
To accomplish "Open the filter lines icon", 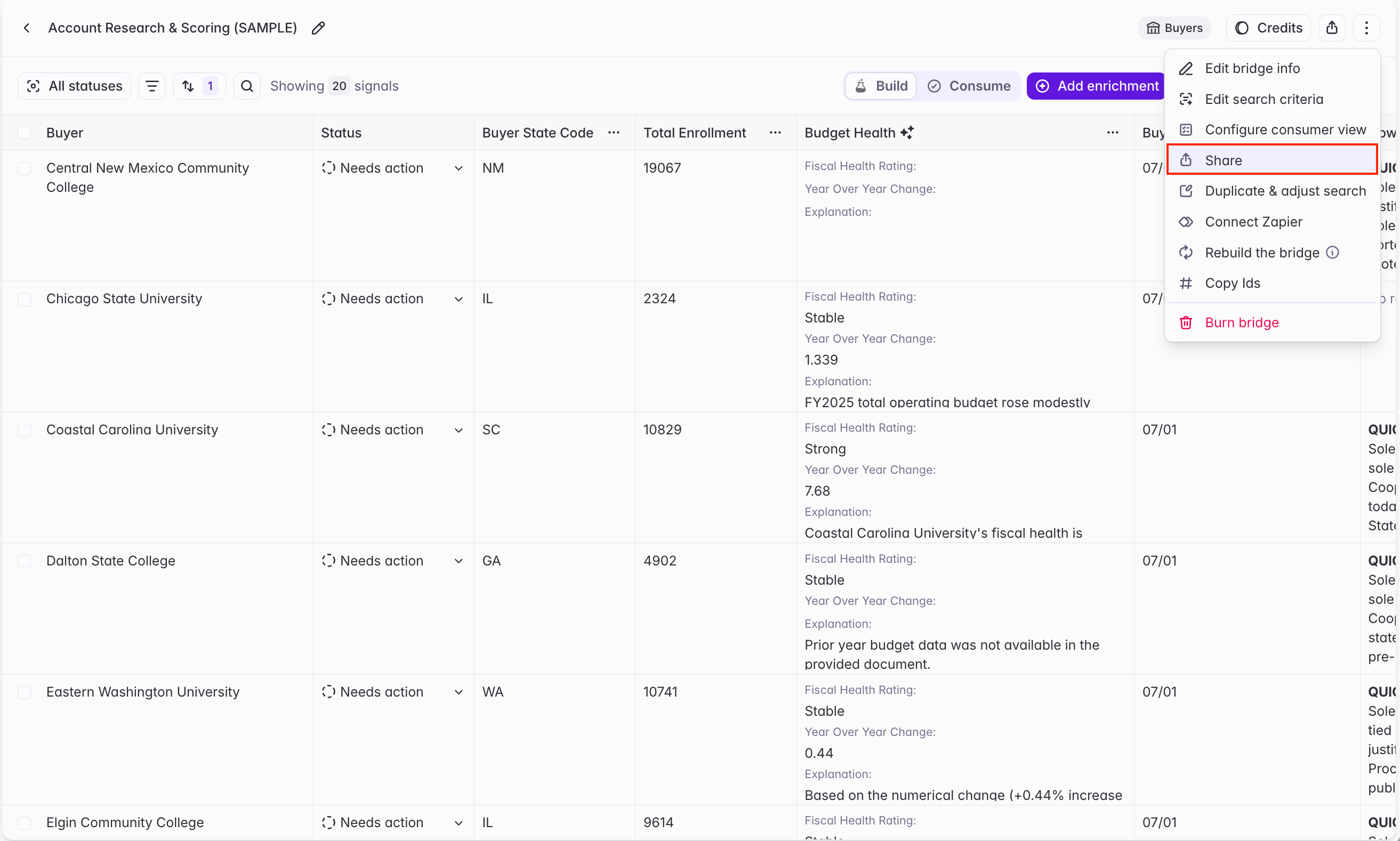I will (152, 86).
